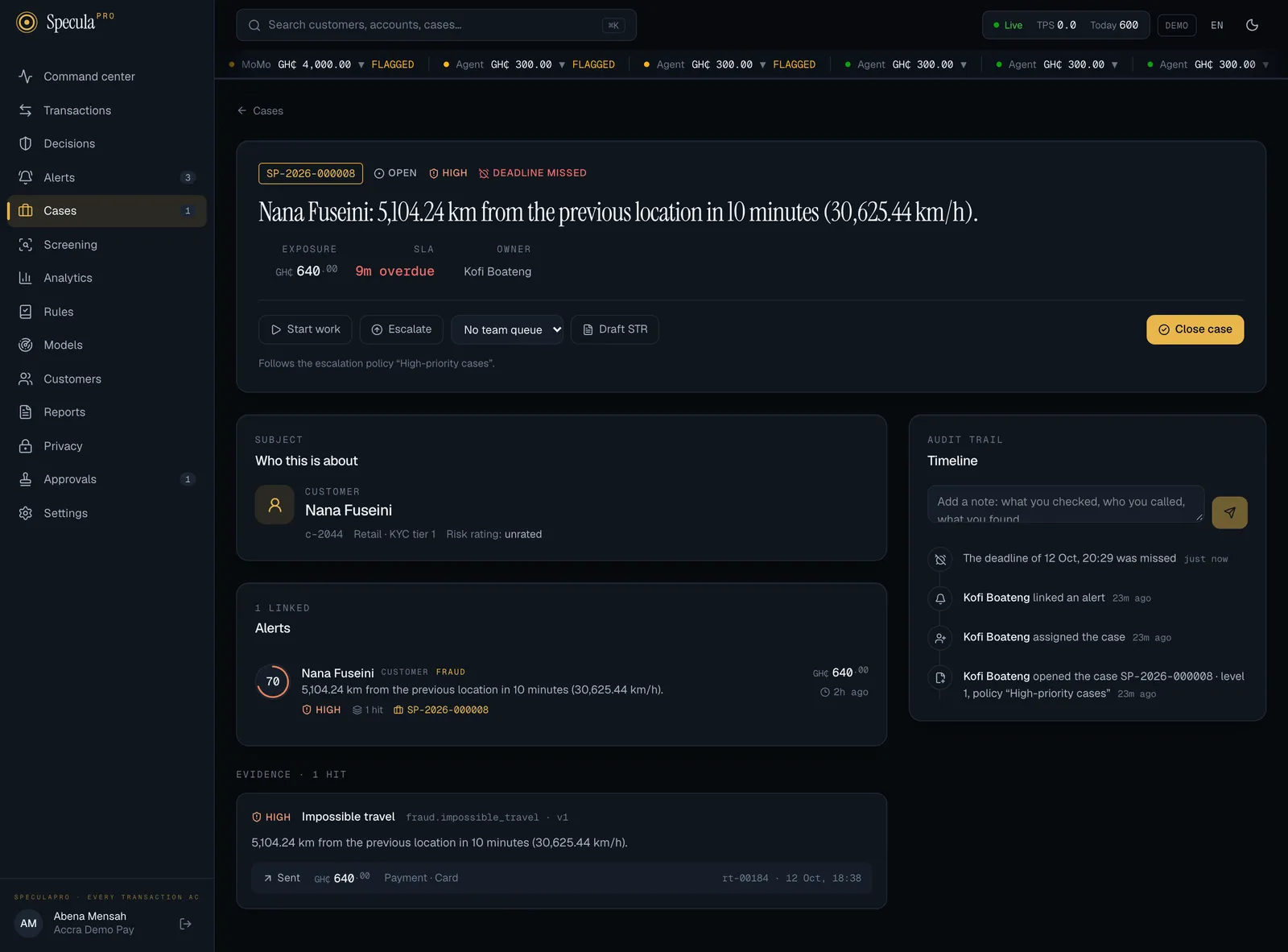Open the No team queue dropdown

coord(507,329)
